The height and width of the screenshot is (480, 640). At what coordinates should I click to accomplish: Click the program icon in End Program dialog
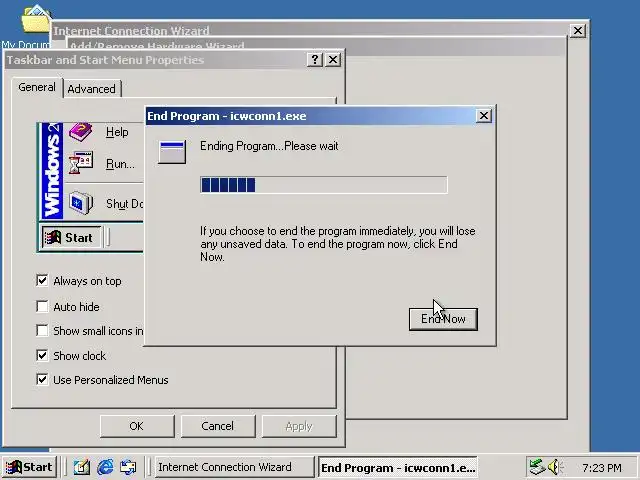coord(172,152)
